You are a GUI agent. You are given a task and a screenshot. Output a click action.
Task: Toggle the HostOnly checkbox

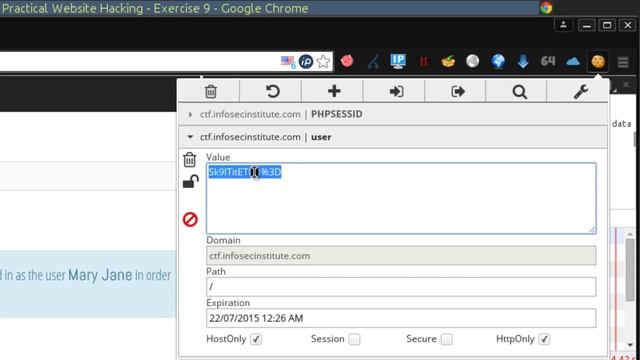[x=256, y=339]
